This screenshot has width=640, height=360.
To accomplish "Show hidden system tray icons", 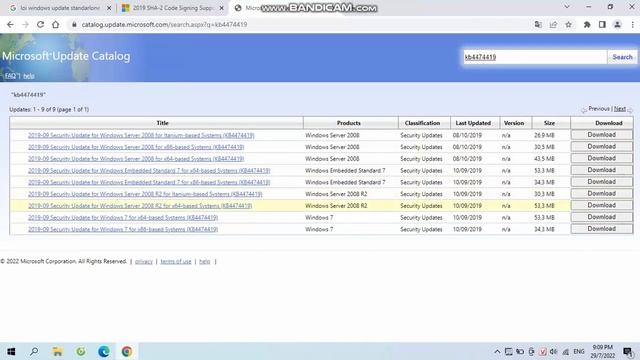I will point(497,351).
